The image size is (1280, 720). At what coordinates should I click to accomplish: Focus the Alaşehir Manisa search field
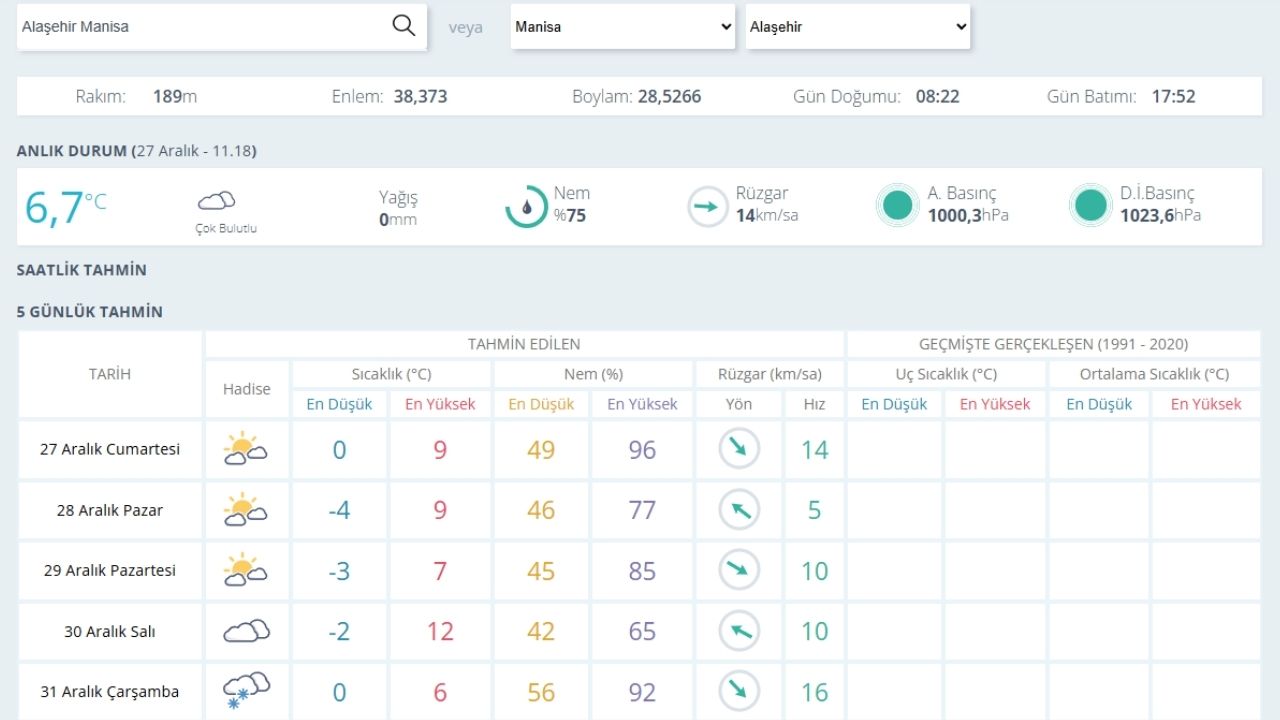click(x=200, y=27)
